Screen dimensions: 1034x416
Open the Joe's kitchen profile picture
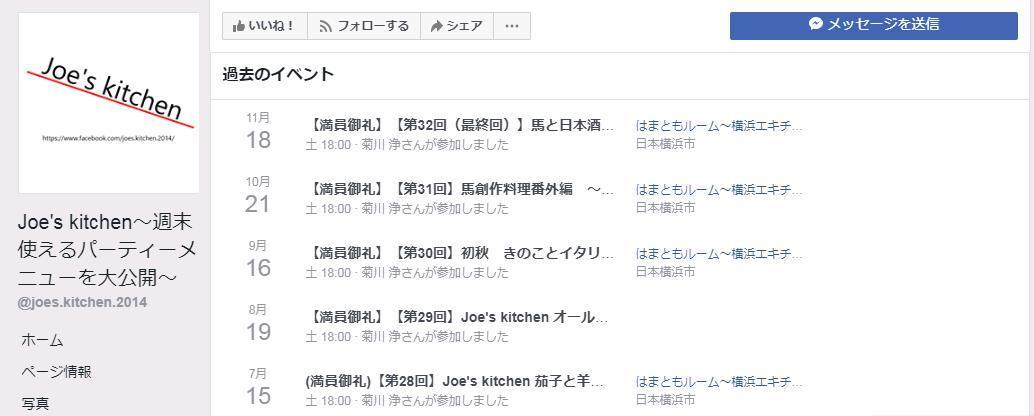109,103
